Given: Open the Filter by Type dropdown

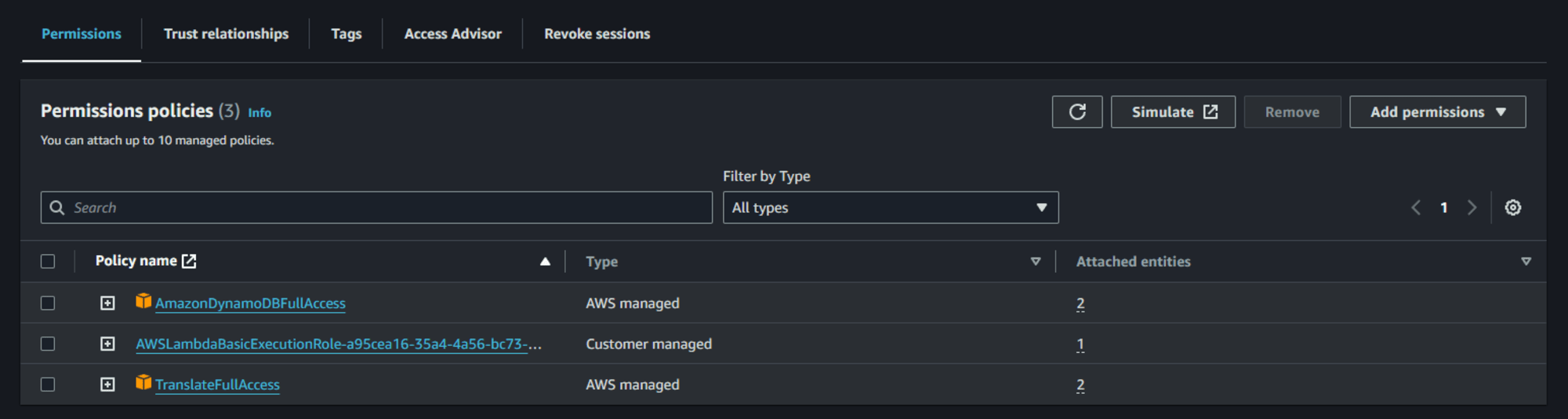Looking at the screenshot, I should coord(891,207).
